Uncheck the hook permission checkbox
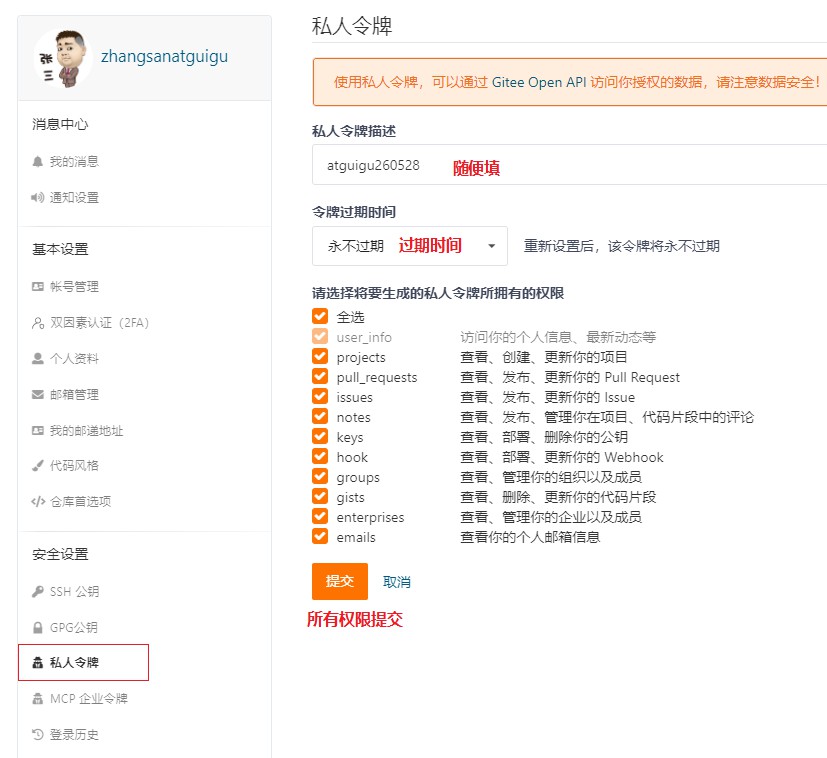The height and width of the screenshot is (758, 827). (320, 456)
